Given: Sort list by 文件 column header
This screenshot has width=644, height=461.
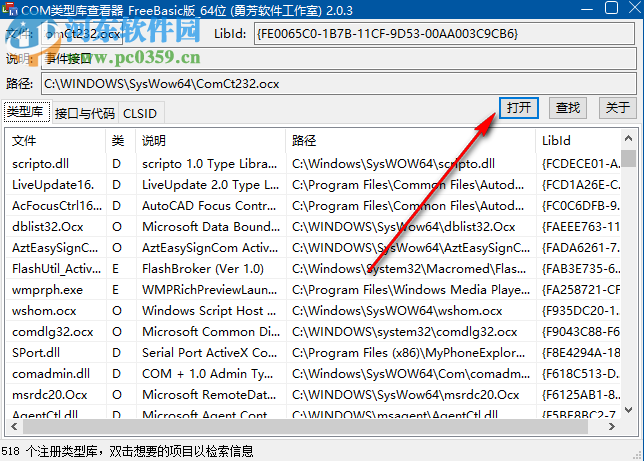Looking at the screenshot, I should pos(55,141).
